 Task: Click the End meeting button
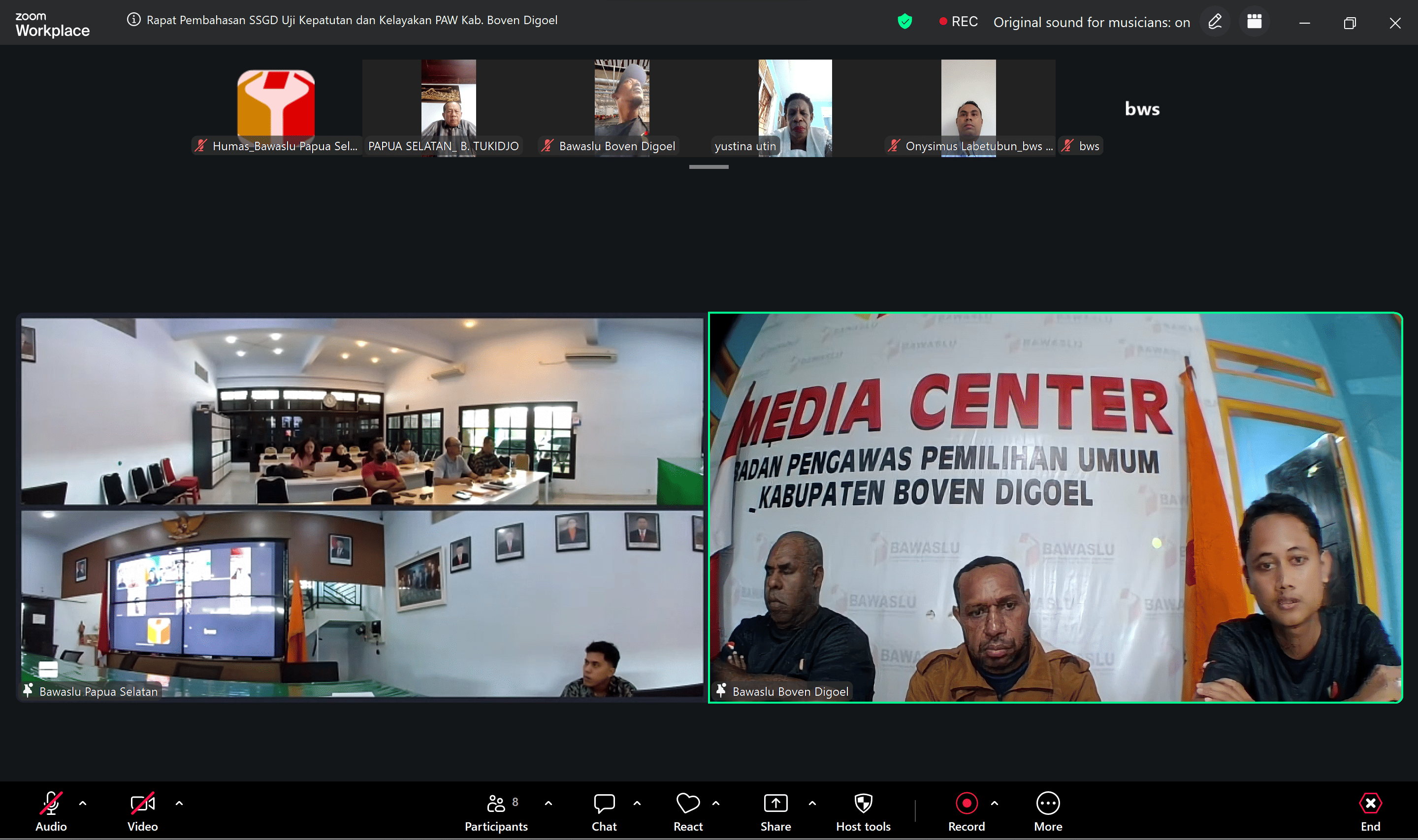pyautogui.click(x=1370, y=812)
